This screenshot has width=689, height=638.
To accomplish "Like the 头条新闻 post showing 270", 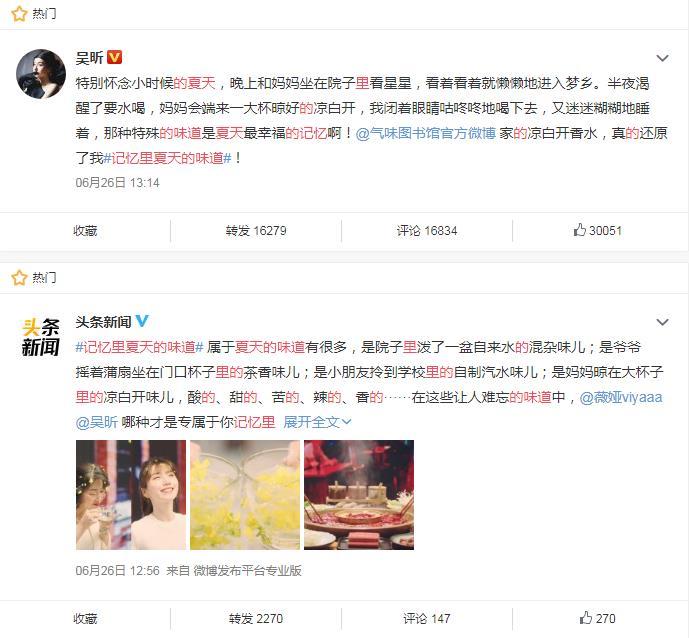I will click(597, 618).
